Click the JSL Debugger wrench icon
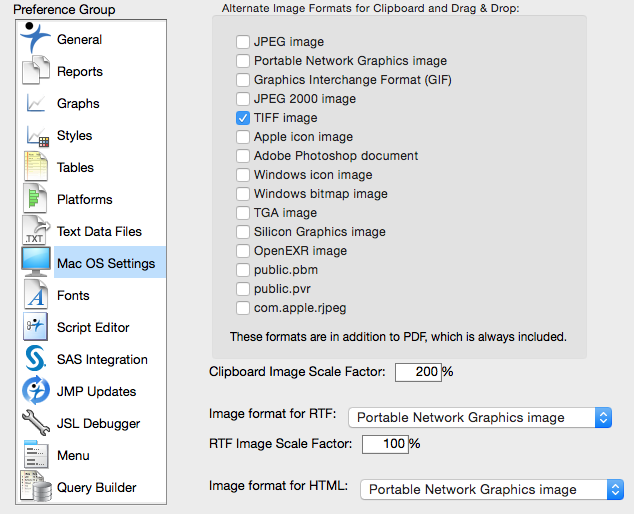 click(x=36, y=423)
